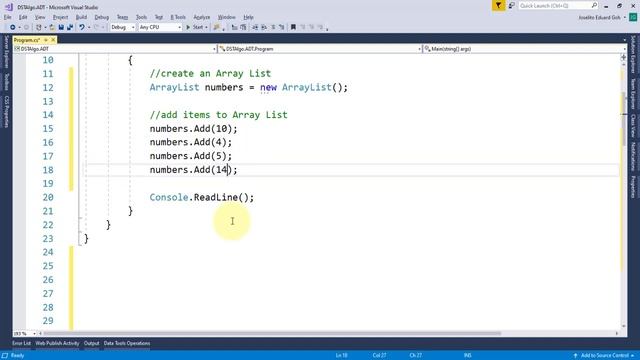
Task: Open the Web Publish Activity panel tab
Action: [x=57, y=343]
